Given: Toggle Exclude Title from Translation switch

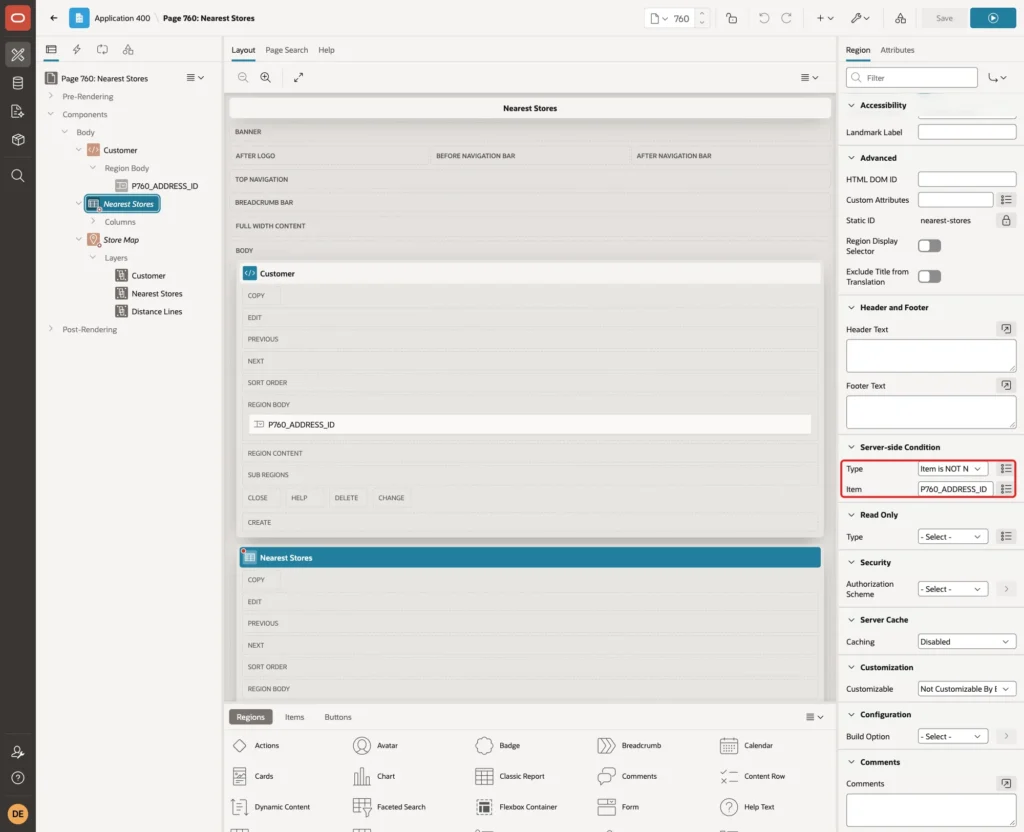Looking at the screenshot, I should [929, 277].
